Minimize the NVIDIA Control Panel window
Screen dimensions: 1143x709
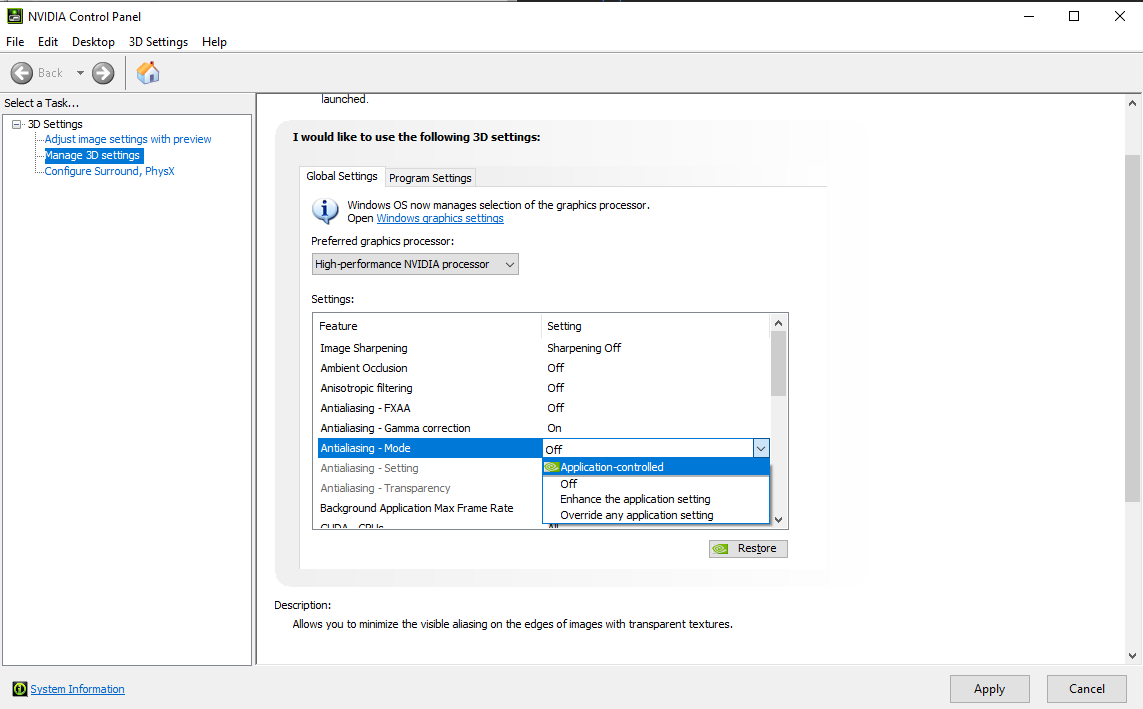[1029, 16]
